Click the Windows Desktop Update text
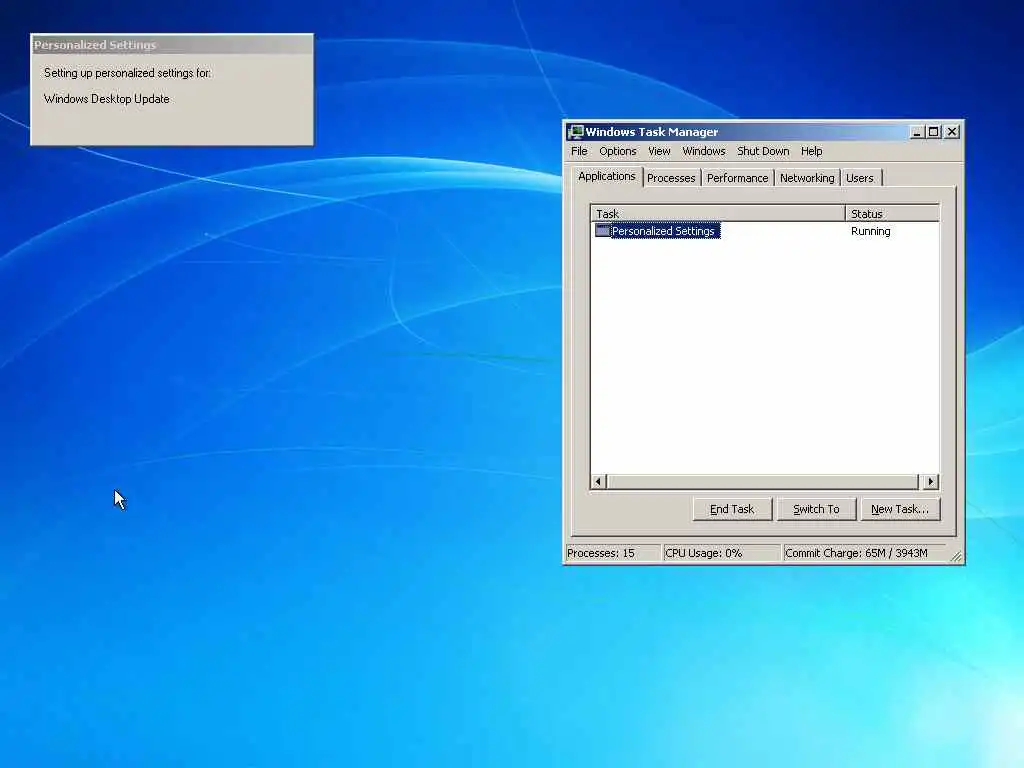Image resolution: width=1024 pixels, height=768 pixels. click(x=106, y=99)
